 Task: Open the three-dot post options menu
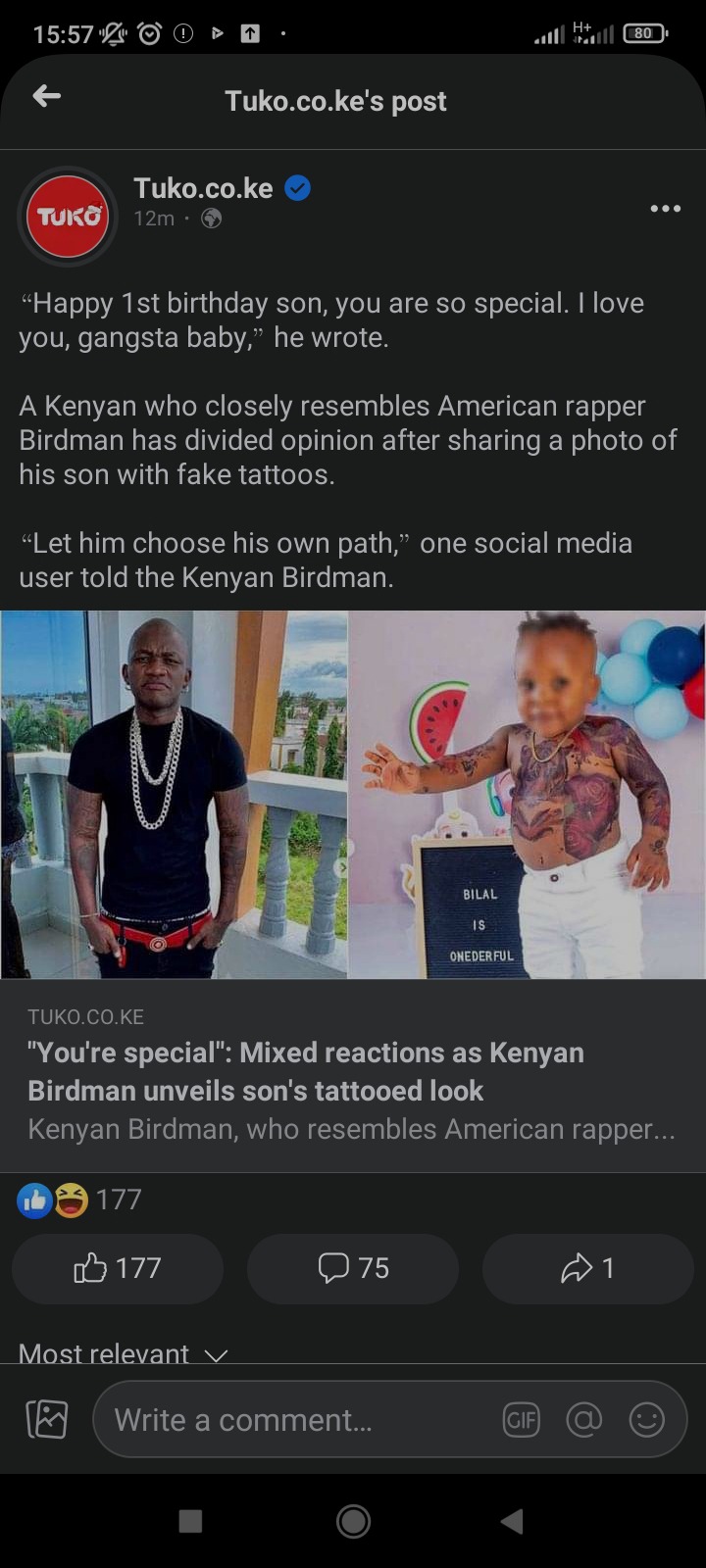click(665, 208)
